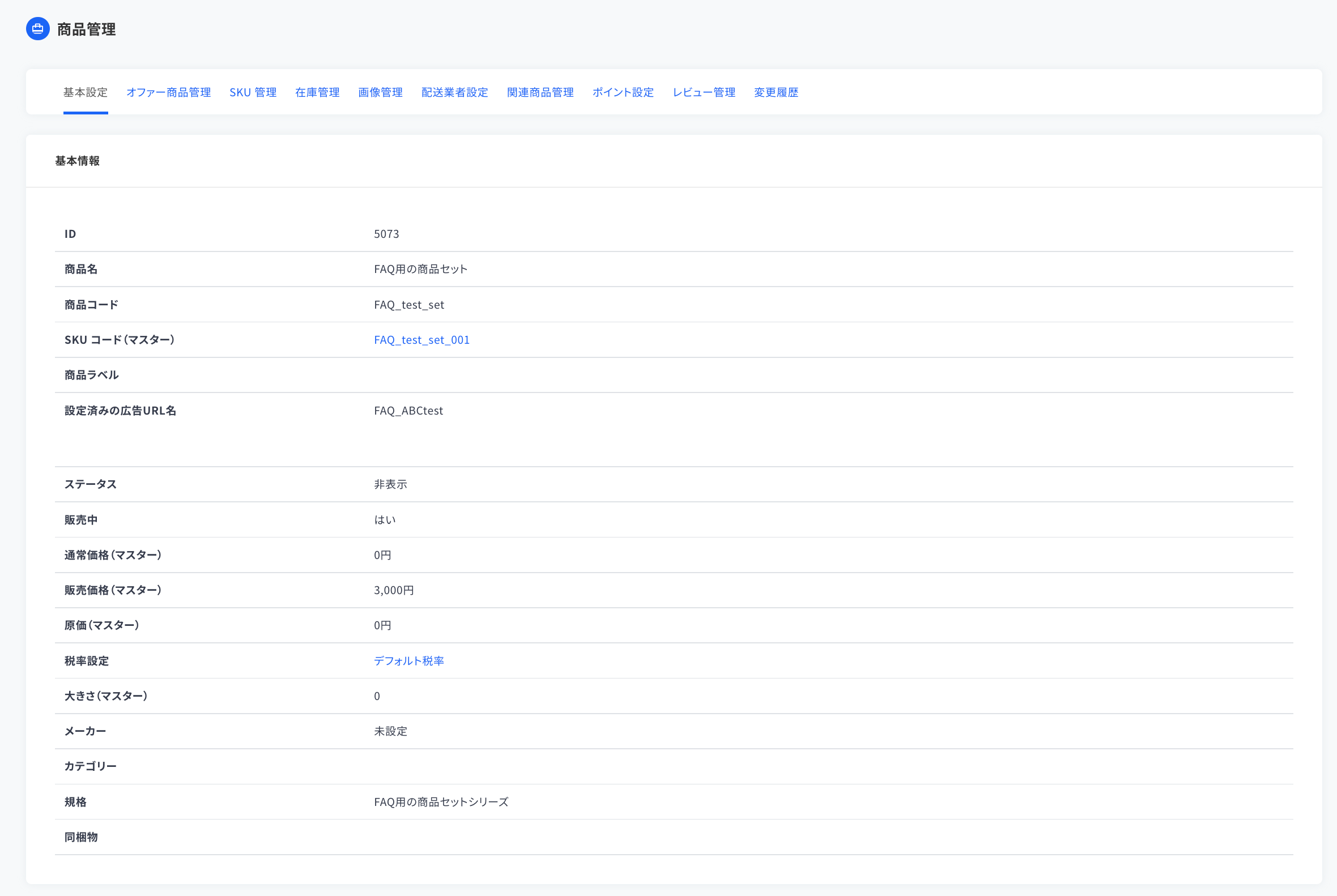The width and height of the screenshot is (1337, 896).
Task: Go to the 画像管理 tab
Action: pyautogui.click(x=381, y=92)
